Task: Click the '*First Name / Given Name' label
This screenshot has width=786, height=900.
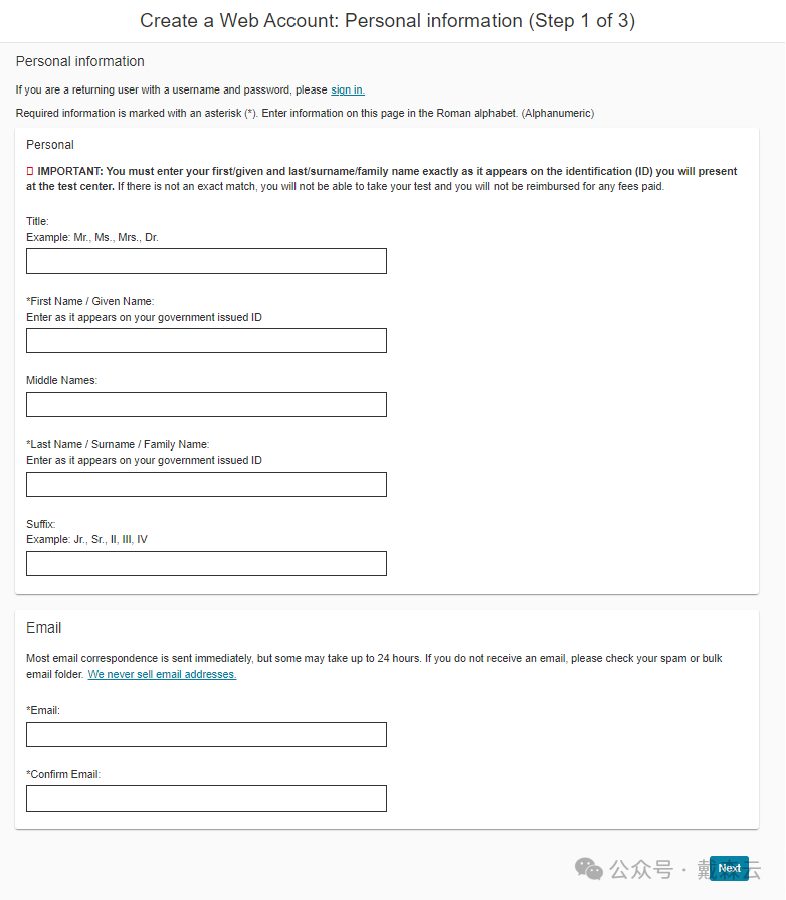Action: (90, 301)
